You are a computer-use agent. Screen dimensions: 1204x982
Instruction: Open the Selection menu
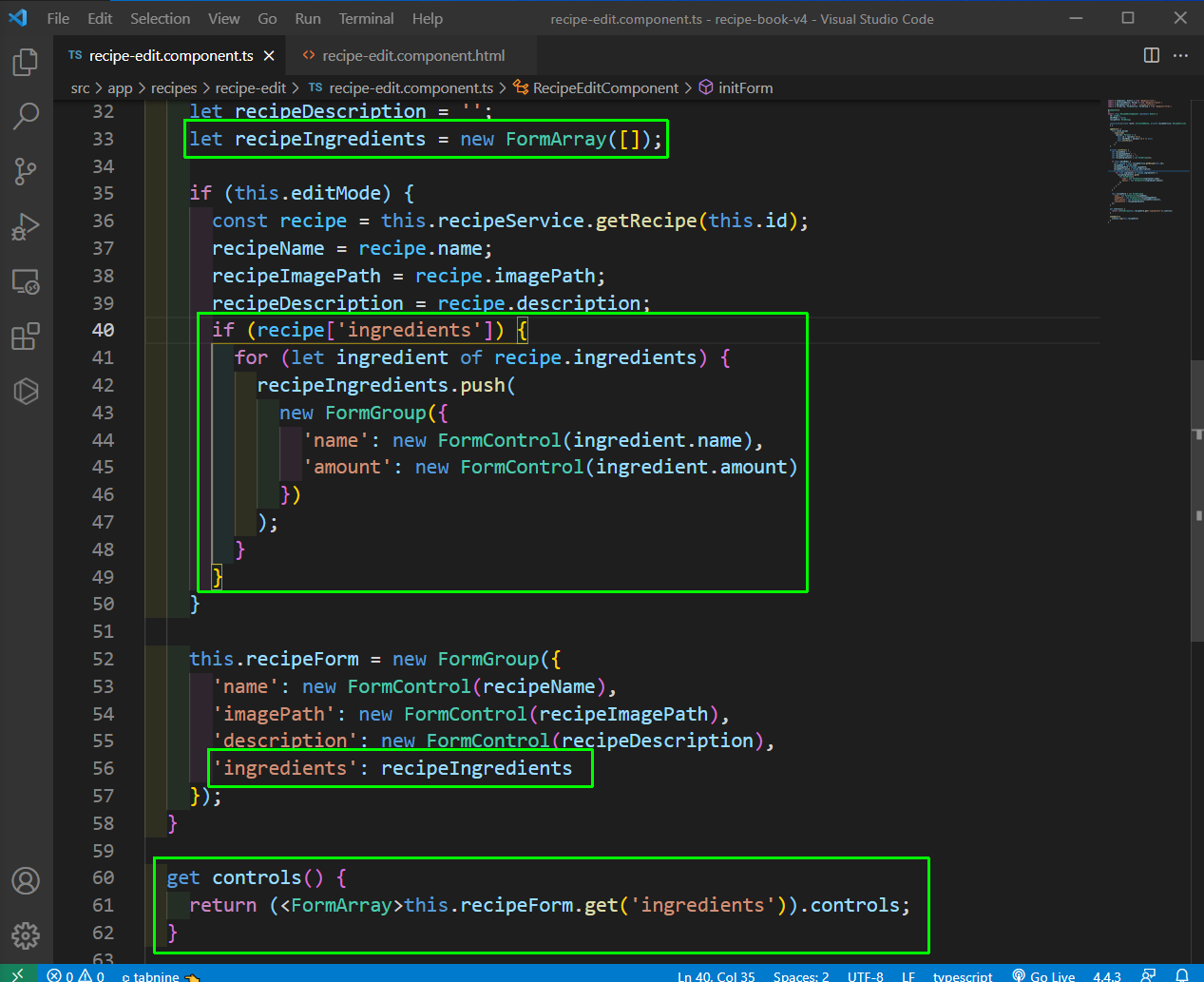(x=160, y=18)
